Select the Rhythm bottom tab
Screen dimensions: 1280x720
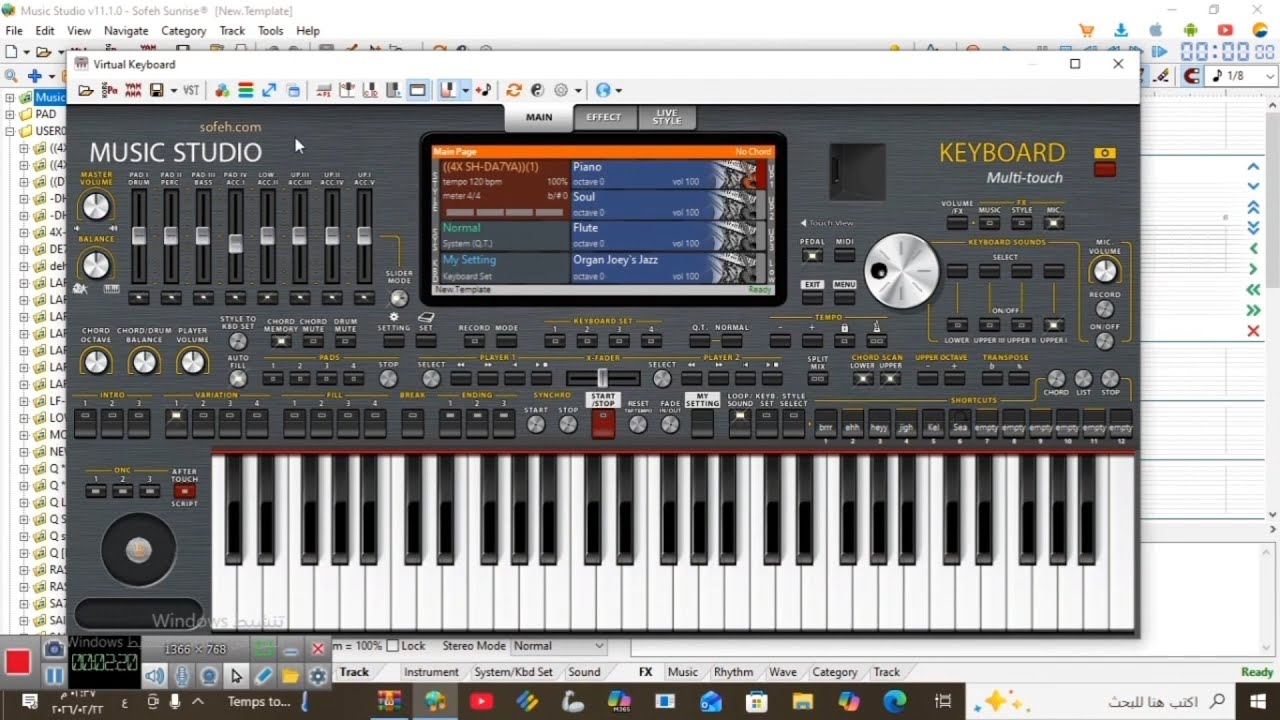[x=733, y=672]
